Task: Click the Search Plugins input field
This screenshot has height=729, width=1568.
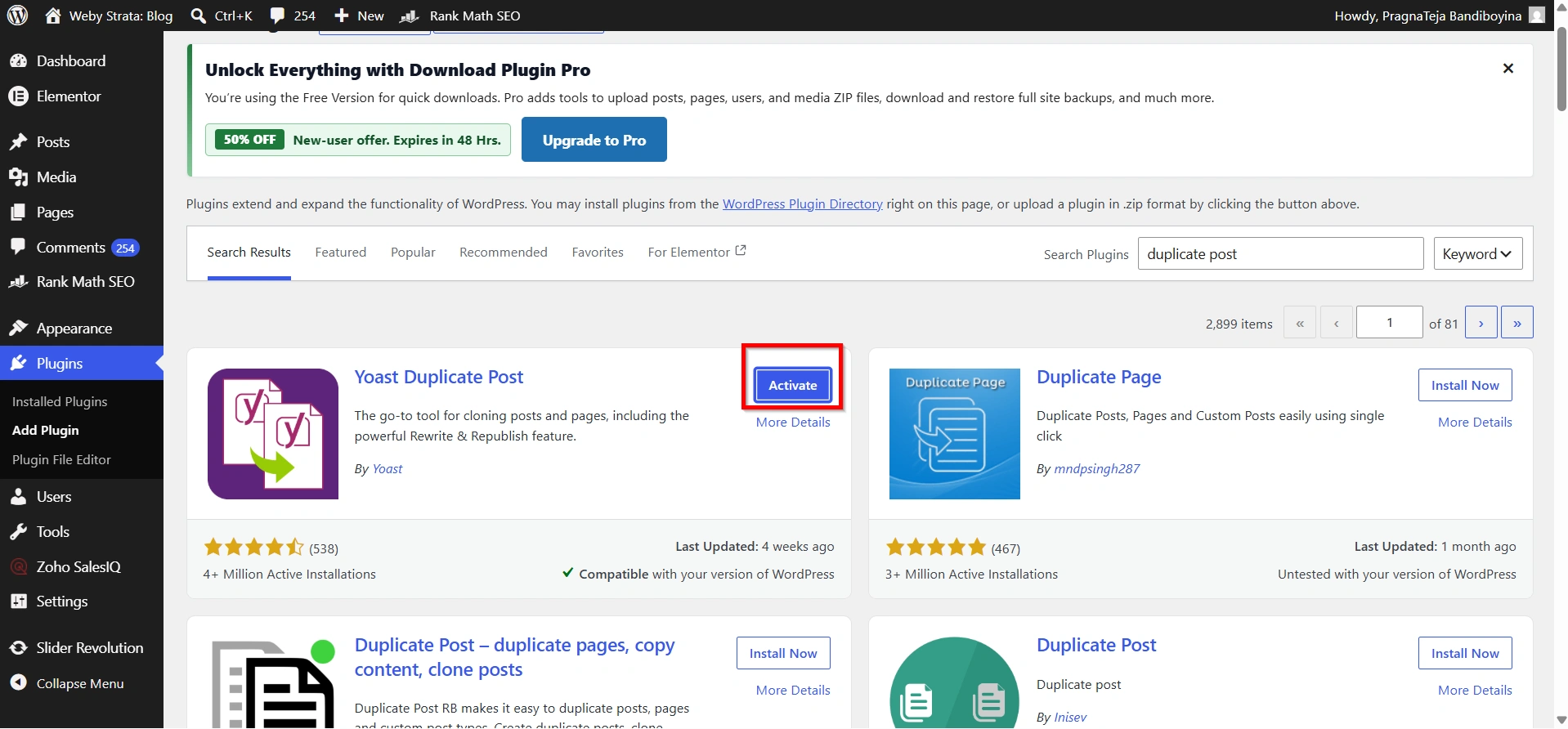Action: (1281, 254)
